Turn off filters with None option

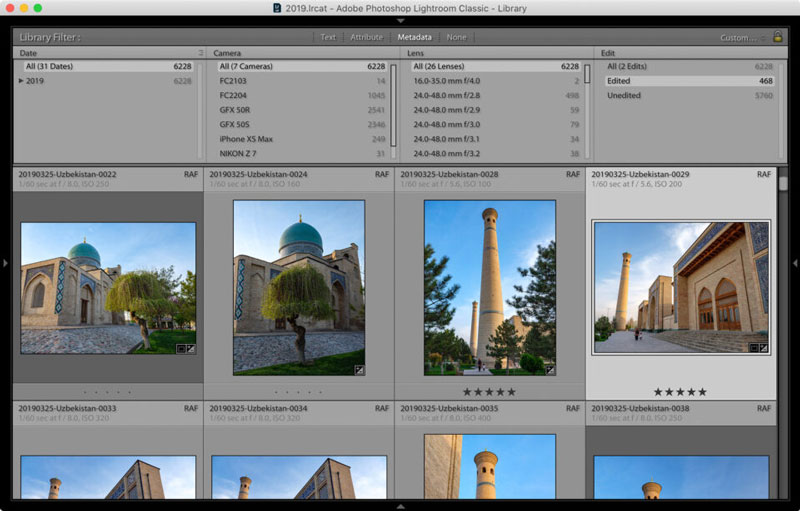[456, 37]
